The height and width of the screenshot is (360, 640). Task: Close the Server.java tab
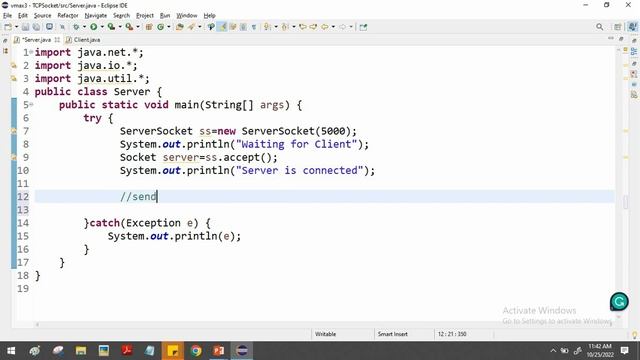pyautogui.click(x=57, y=40)
